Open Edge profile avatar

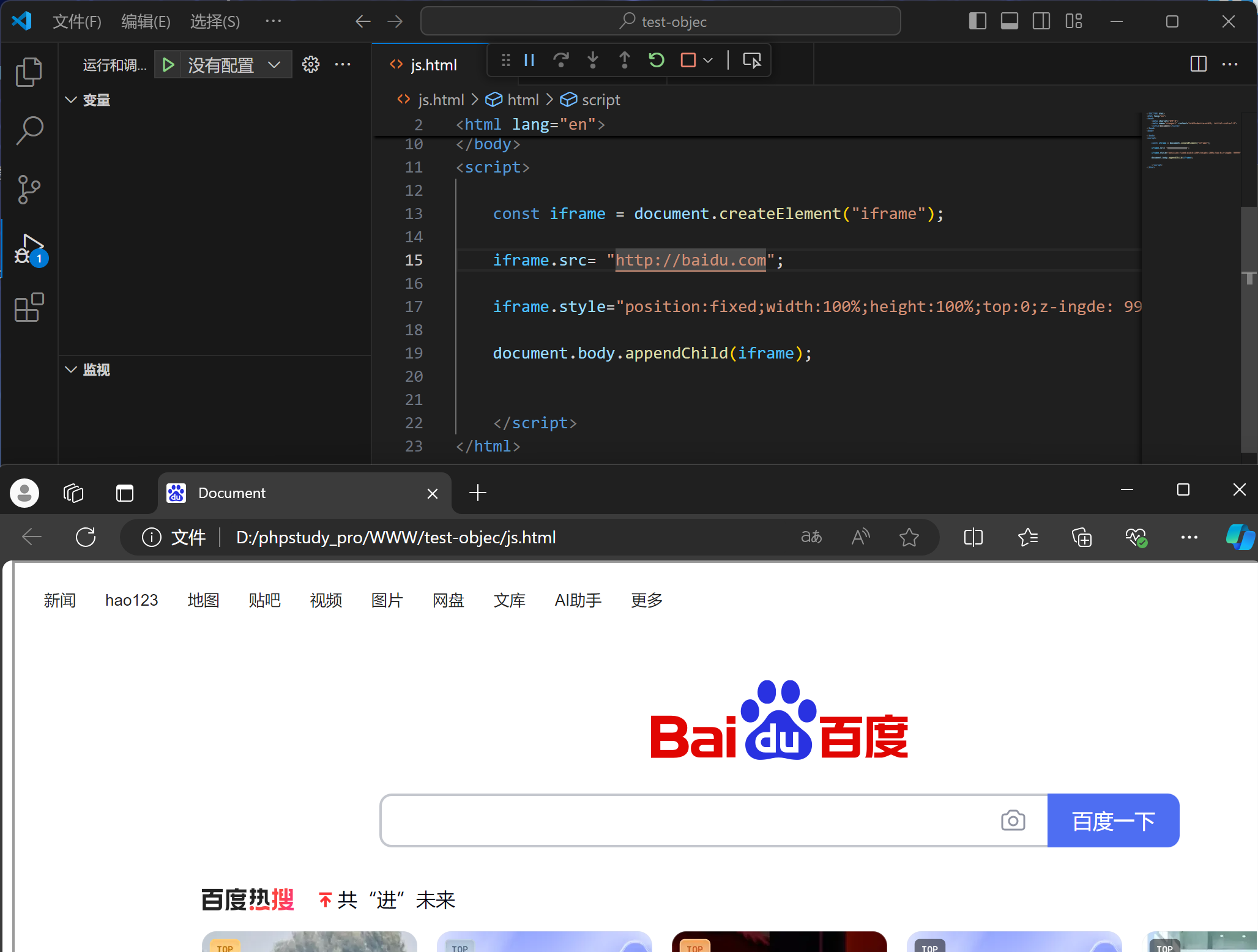pos(24,493)
